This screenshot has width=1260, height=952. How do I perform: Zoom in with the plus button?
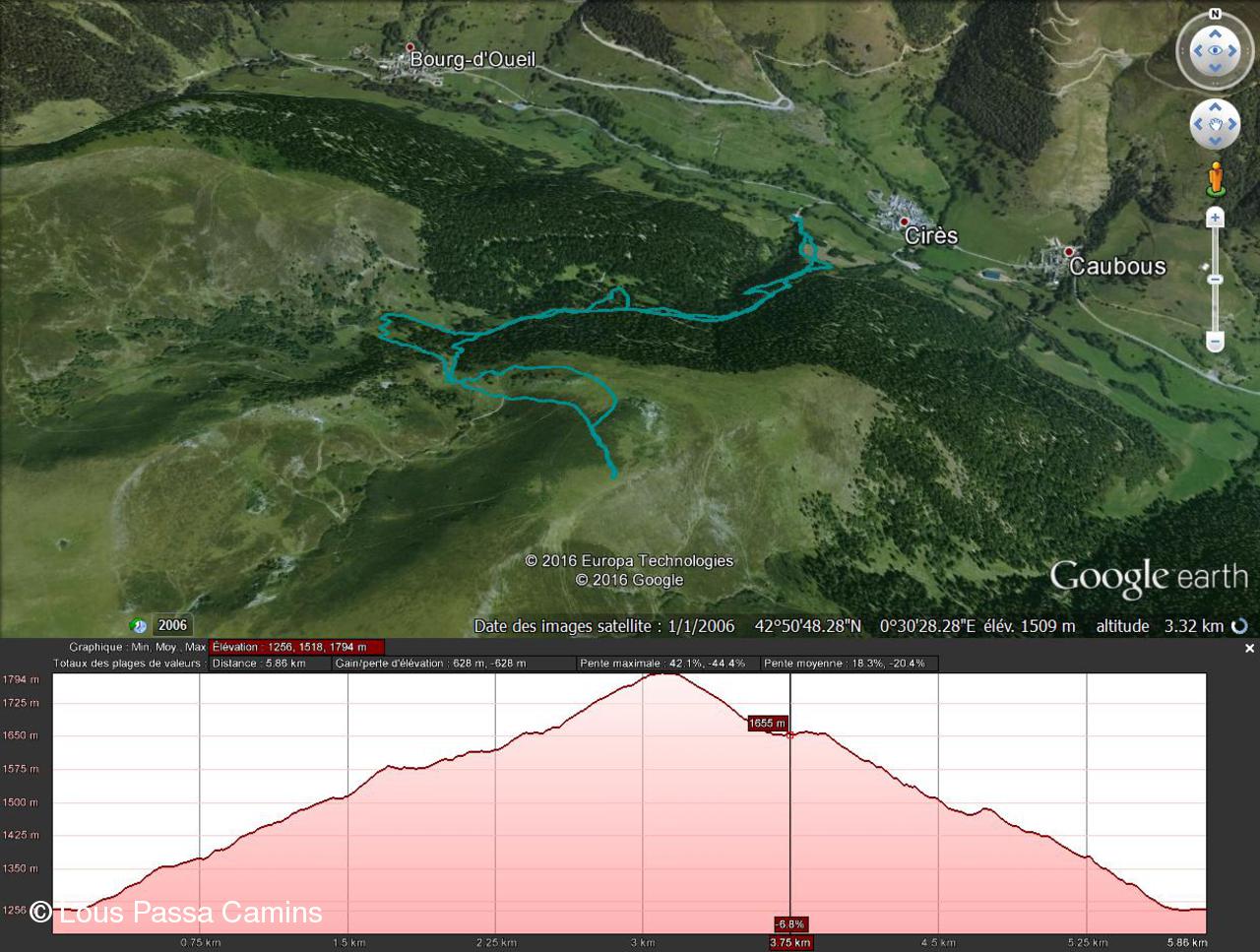(1215, 218)
